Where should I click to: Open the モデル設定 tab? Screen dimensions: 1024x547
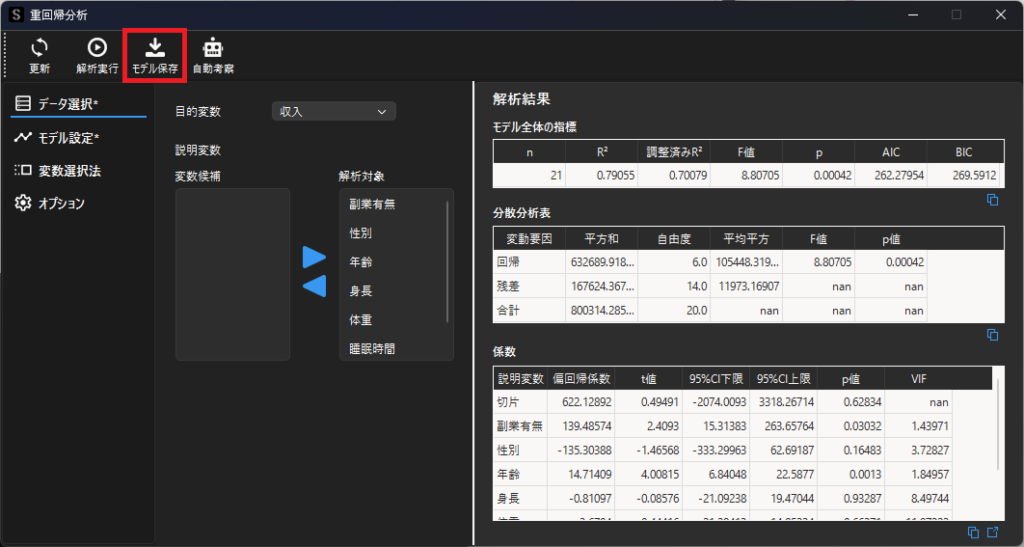coord(68,138)
